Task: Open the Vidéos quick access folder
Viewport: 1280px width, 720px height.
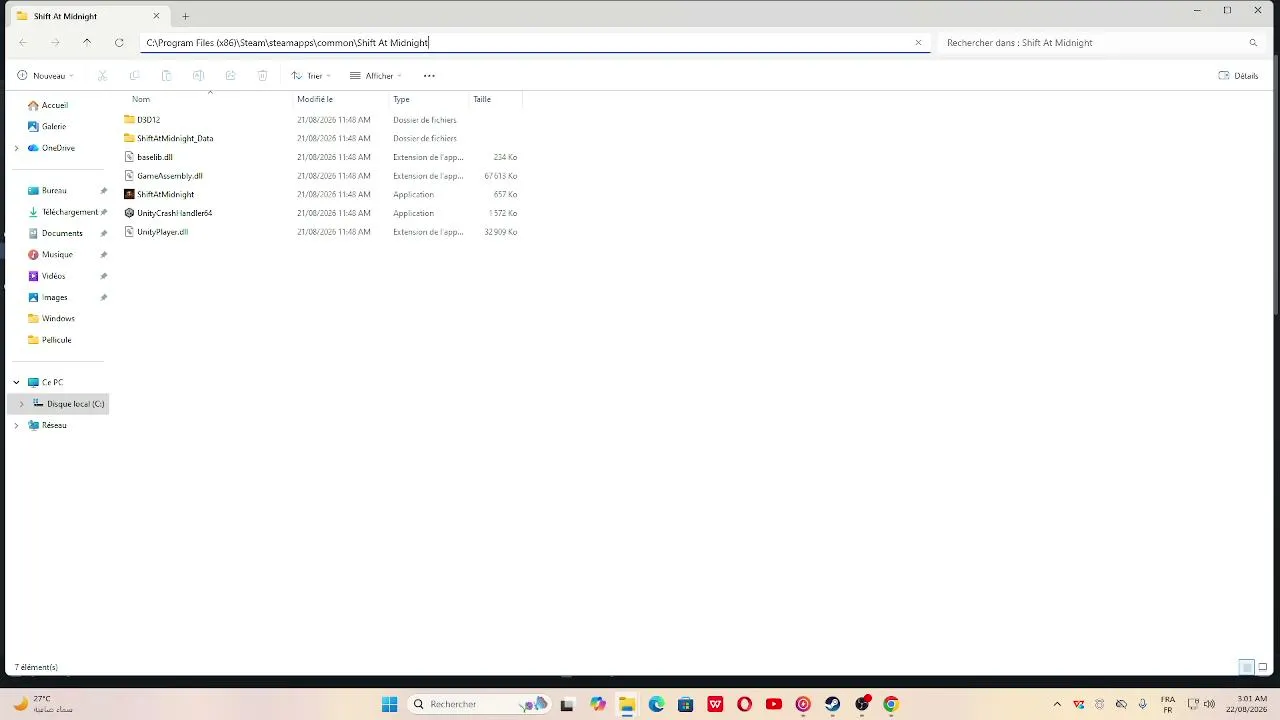Action: [x=53, y=276]
